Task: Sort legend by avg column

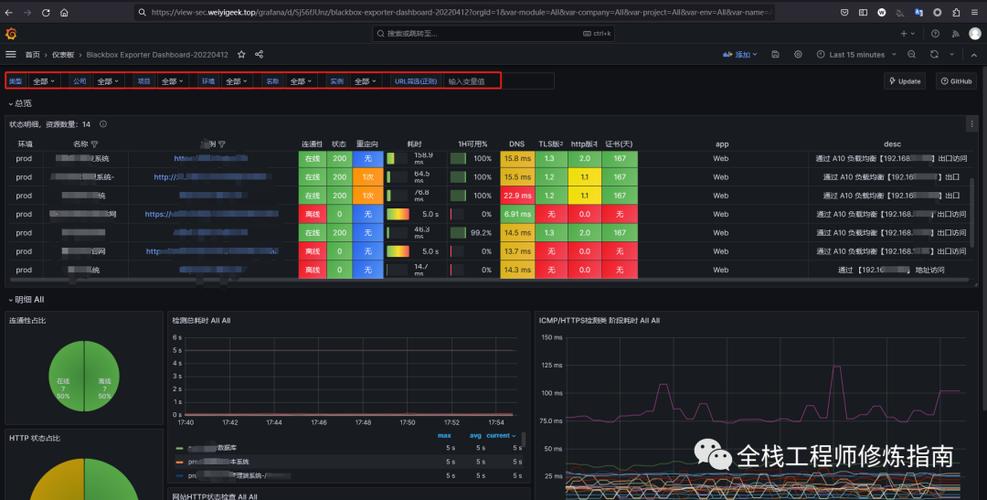Action: click(475, 436)
